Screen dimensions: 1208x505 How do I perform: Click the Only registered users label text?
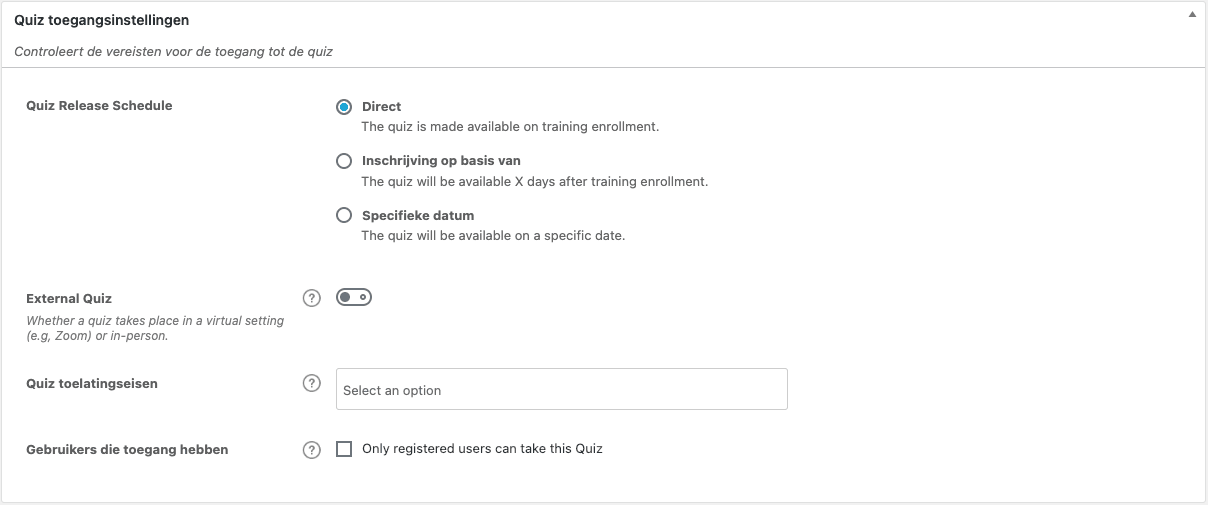[482, 449]
